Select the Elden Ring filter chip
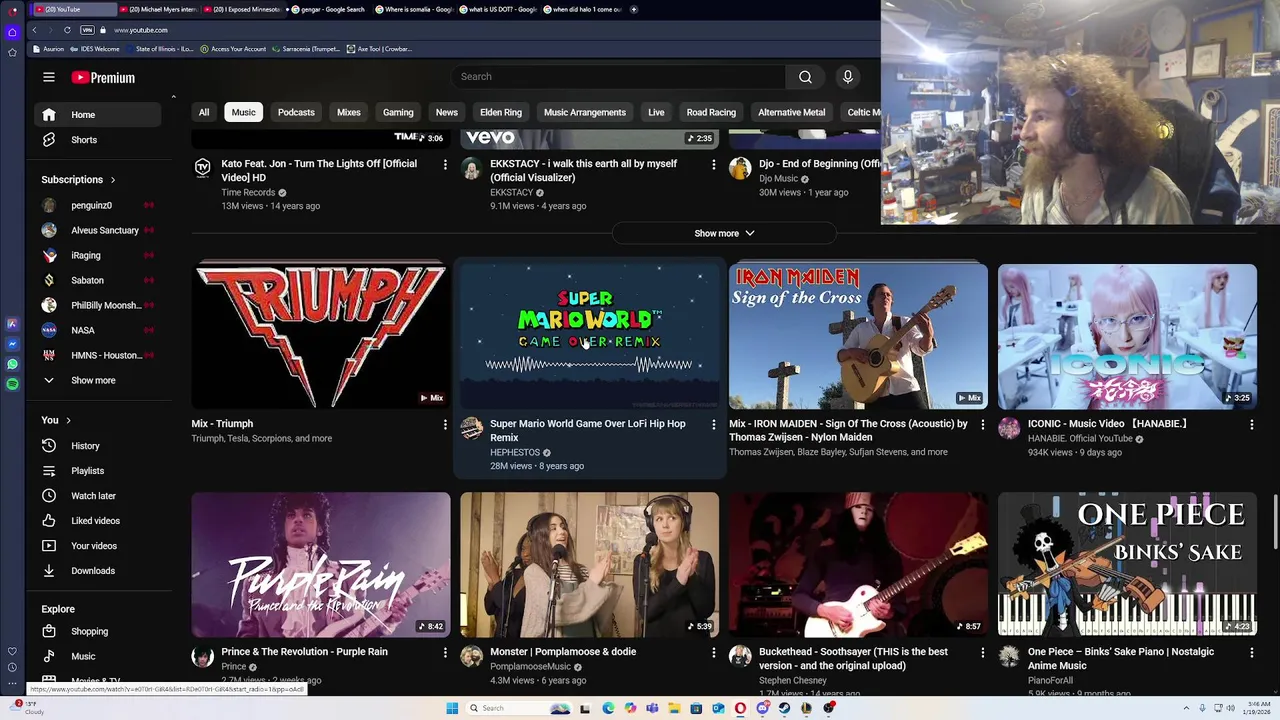The width and height of the screenshot is (1280, 720). coord(501,112)
